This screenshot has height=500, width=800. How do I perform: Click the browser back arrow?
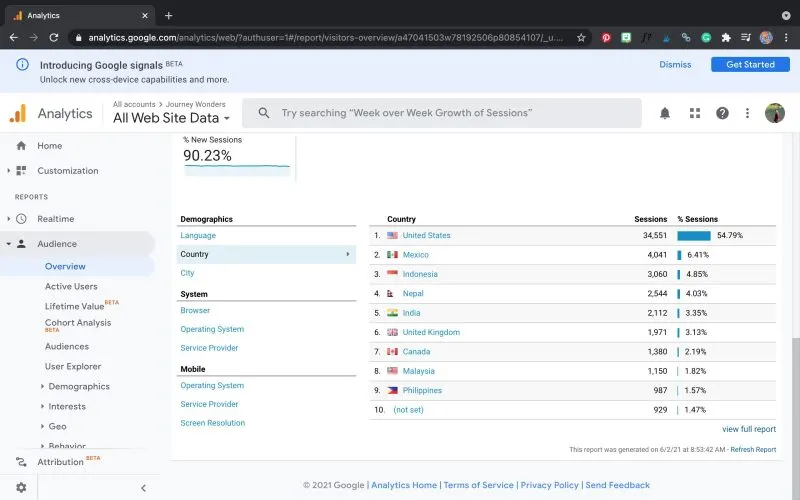click(x=14, y=38)
